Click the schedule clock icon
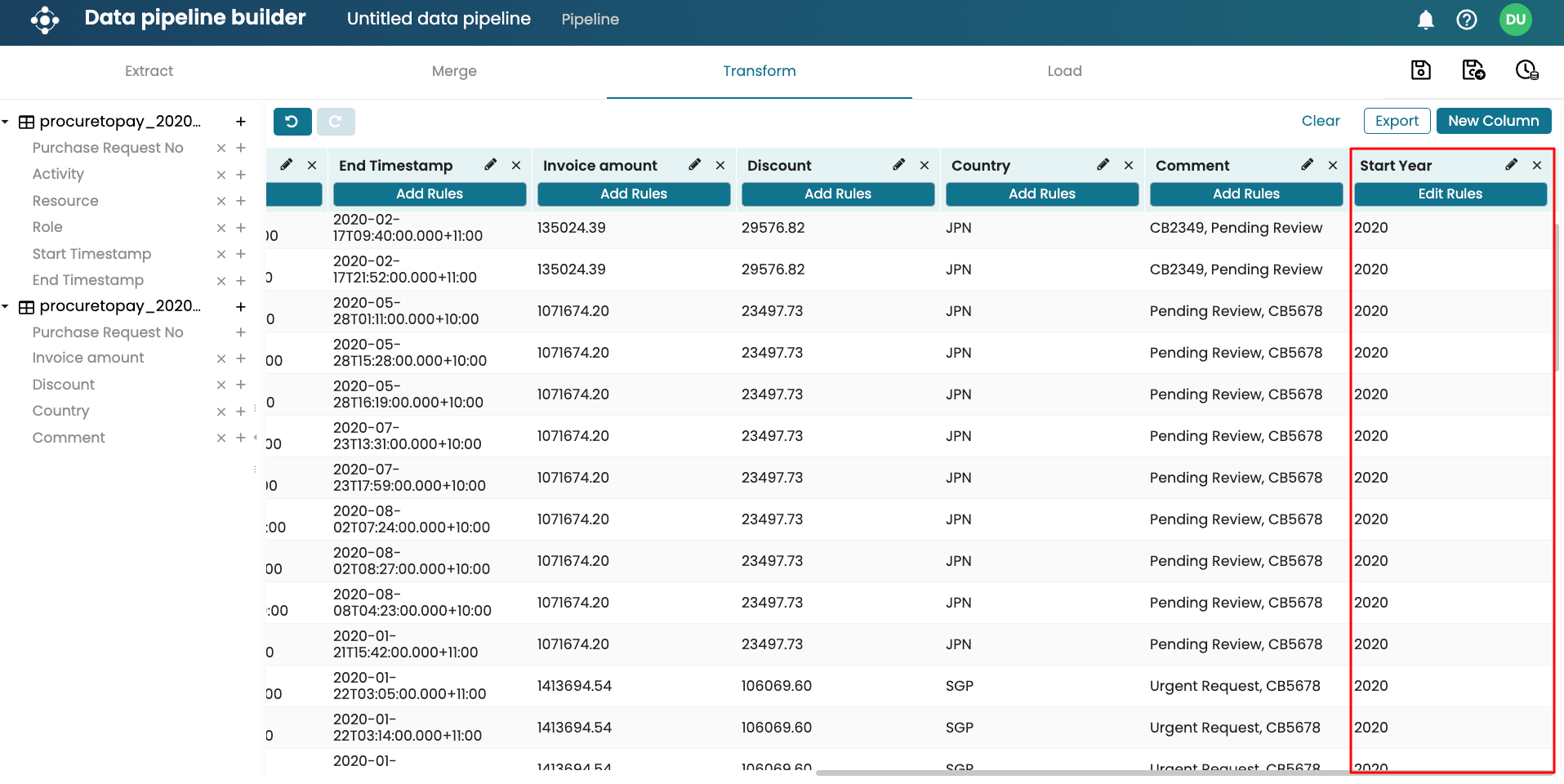 [x=1526, y=70]
